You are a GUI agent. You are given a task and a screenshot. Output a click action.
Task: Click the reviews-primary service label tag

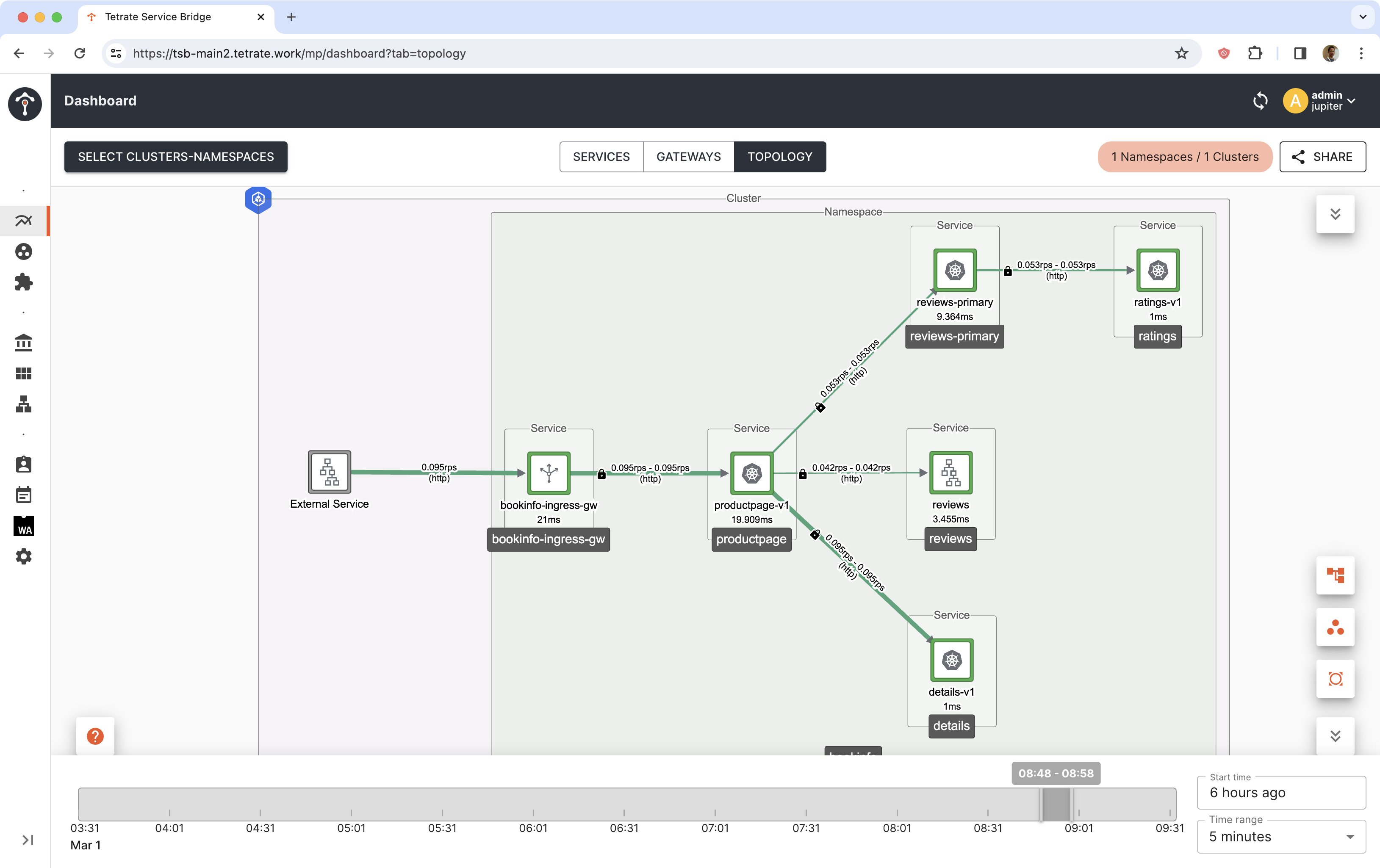(954, 336)
